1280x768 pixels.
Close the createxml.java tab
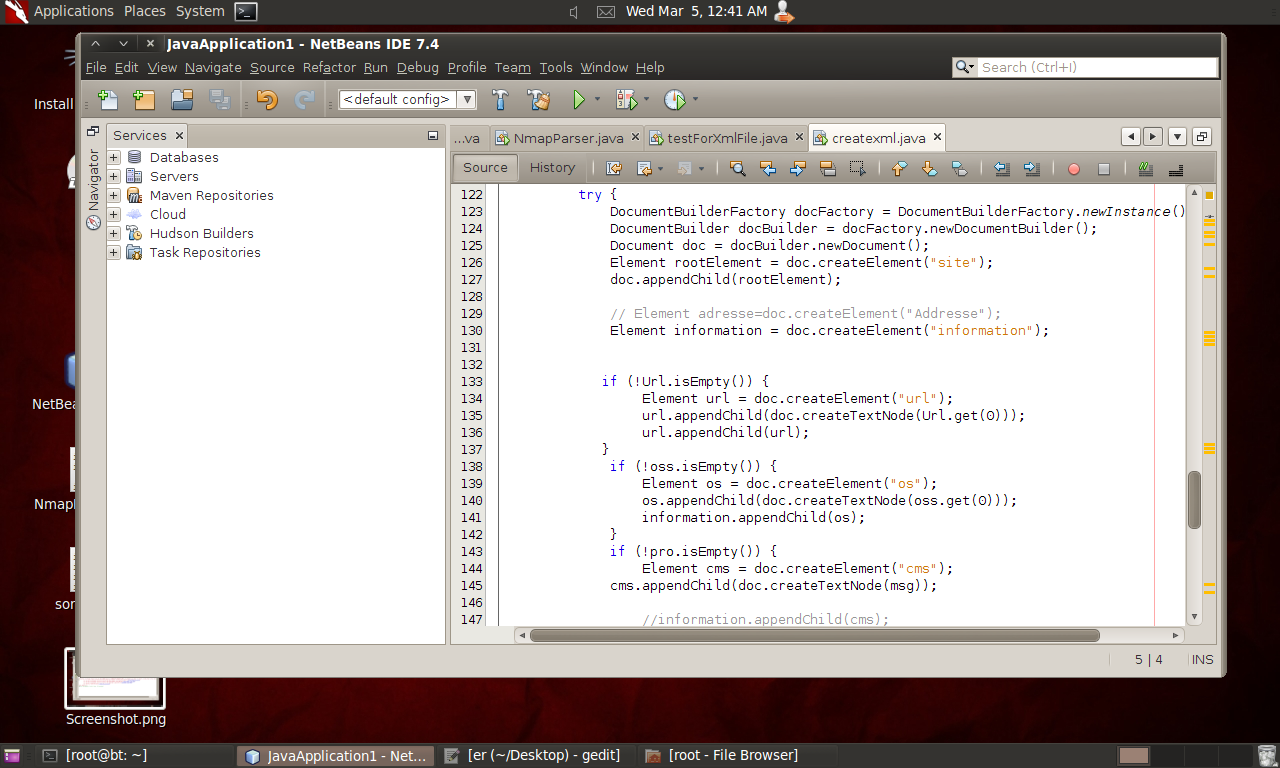[x=937, y=138]
